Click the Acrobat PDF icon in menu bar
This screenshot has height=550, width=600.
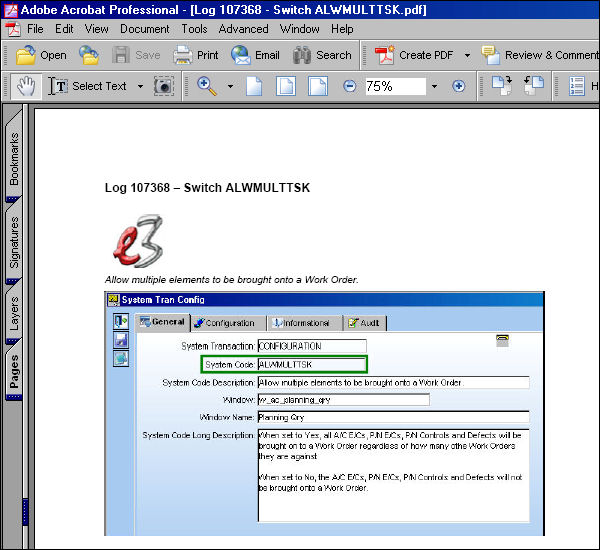(14, 29)
